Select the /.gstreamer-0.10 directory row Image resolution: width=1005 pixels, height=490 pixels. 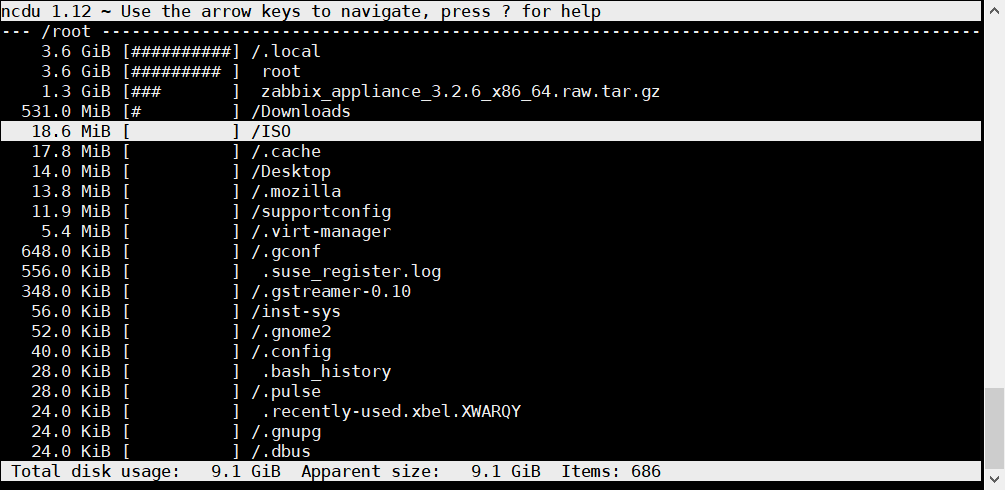tap(490, 291)
